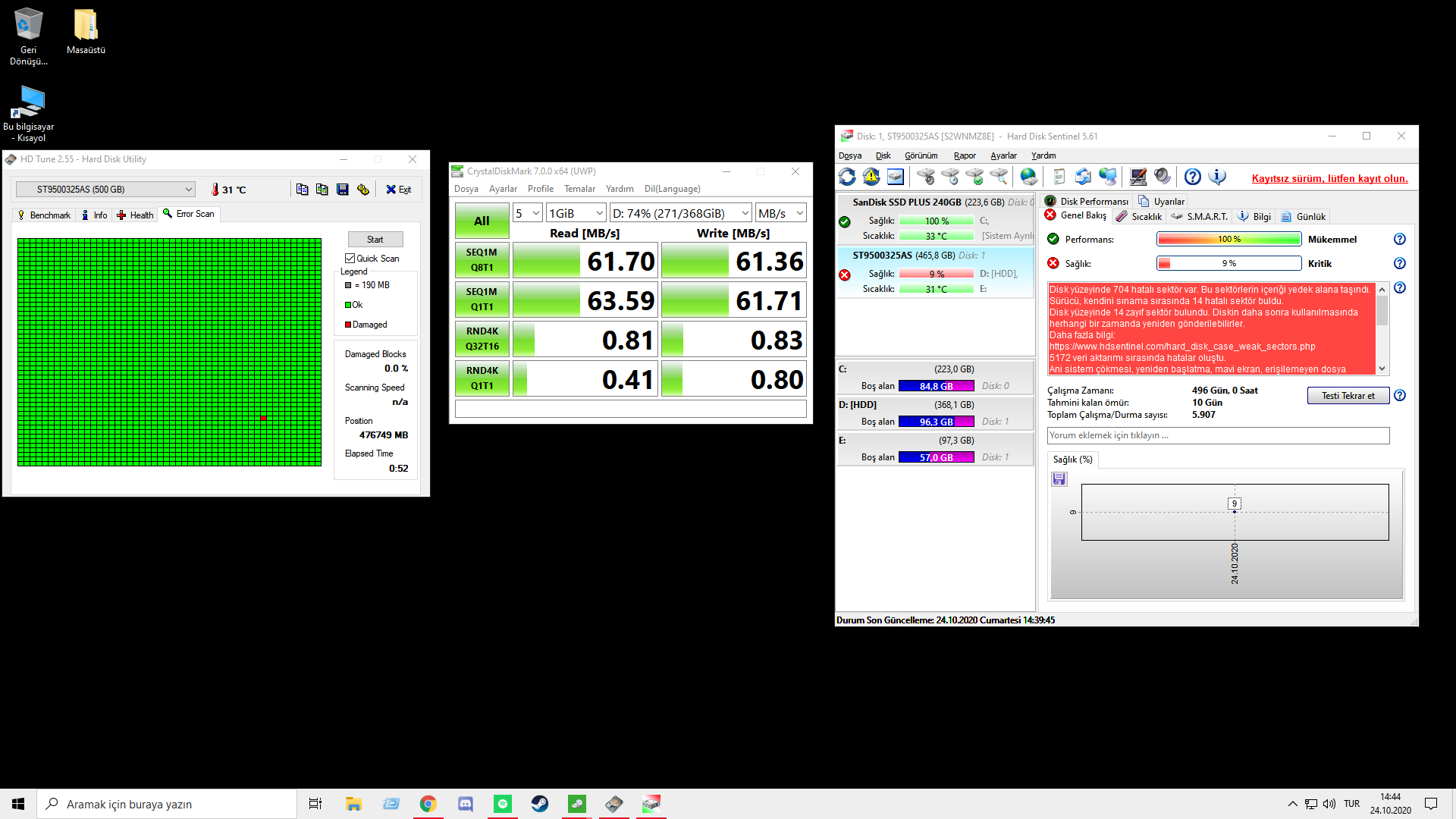Click HD Tune options wrench icon
This screenshot has height=819, width=1456.
363,190
